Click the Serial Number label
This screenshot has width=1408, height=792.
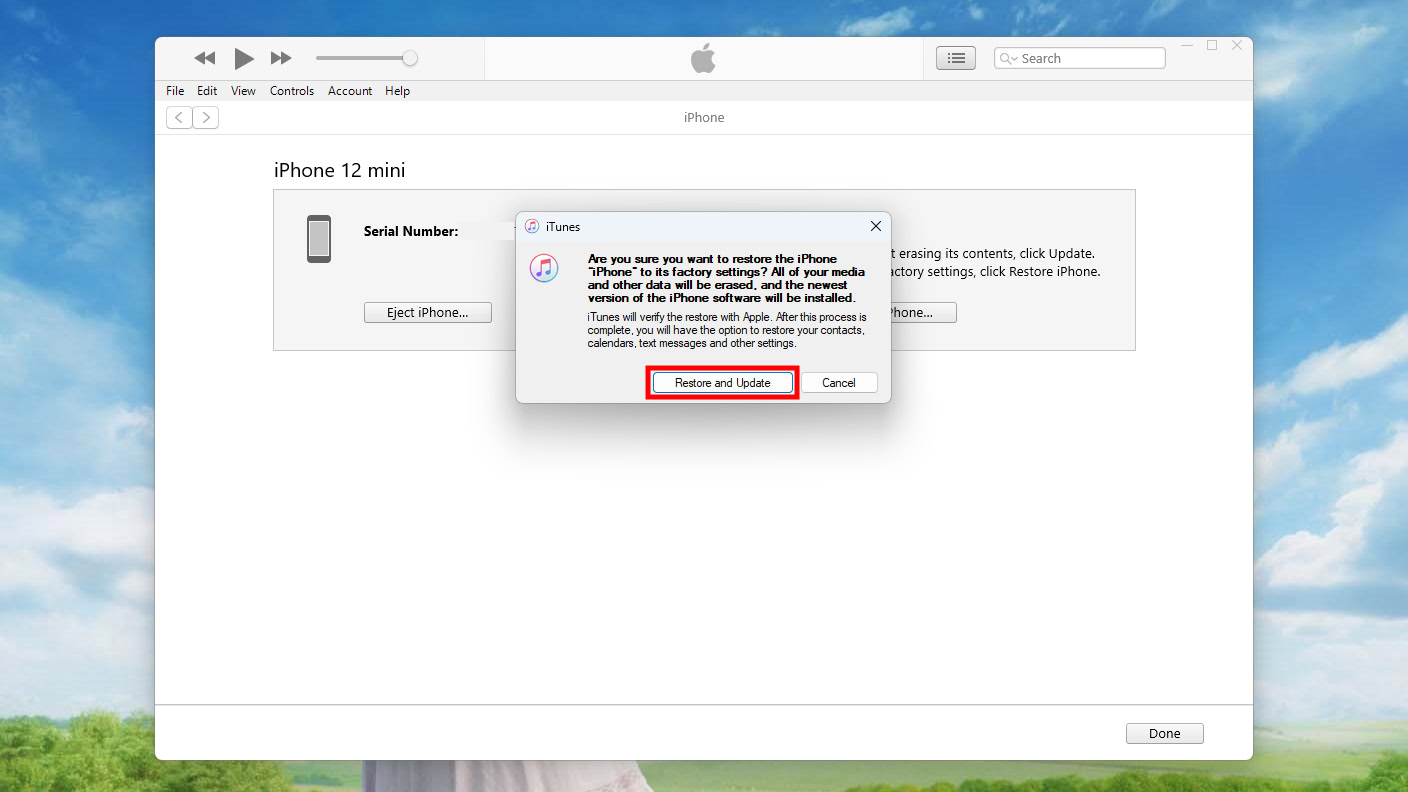(411, 231)
